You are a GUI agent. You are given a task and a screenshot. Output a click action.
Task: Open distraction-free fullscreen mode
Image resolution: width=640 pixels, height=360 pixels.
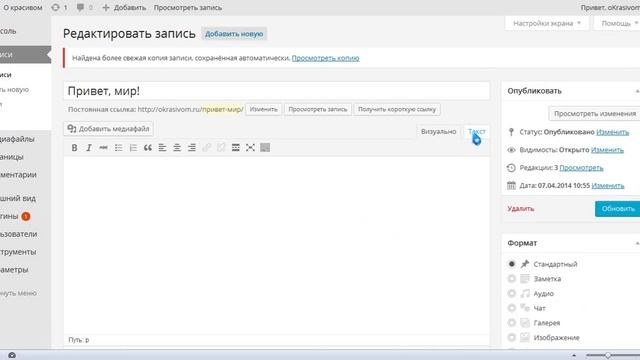pos(251,148)
